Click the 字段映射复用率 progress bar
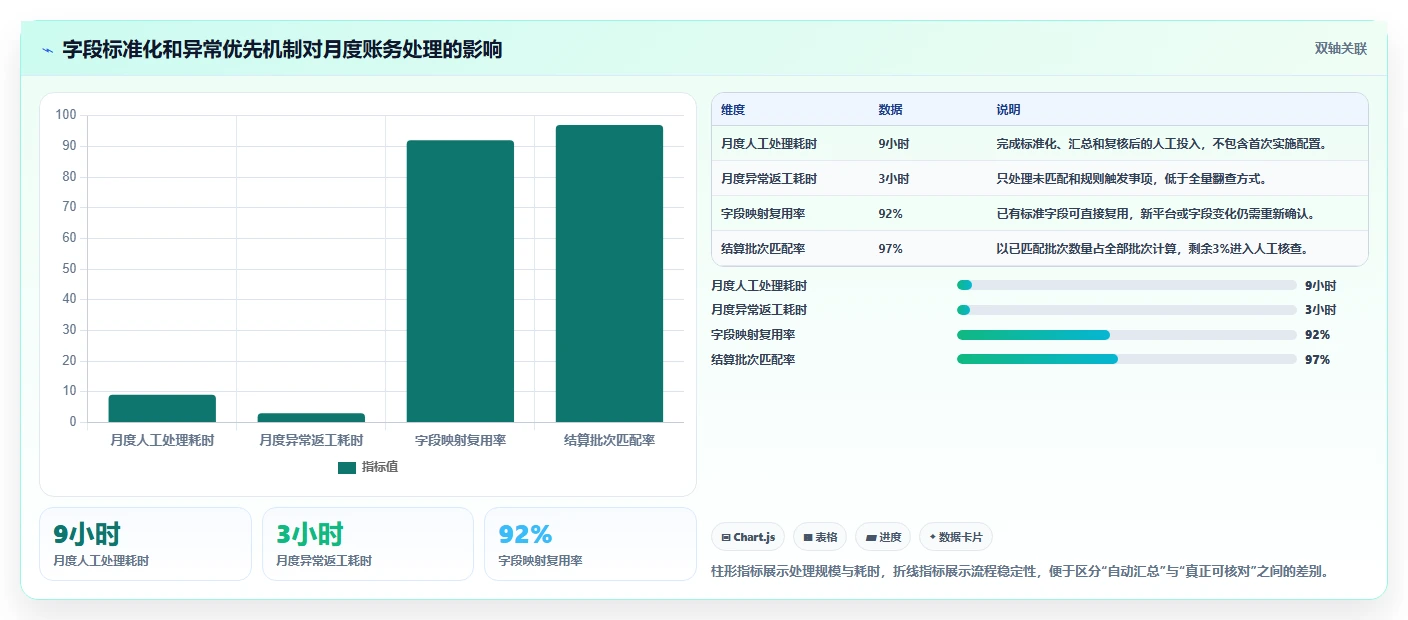Image resolution: width=1408 pixels, height=620 pixels. [x=1127, y=335]
